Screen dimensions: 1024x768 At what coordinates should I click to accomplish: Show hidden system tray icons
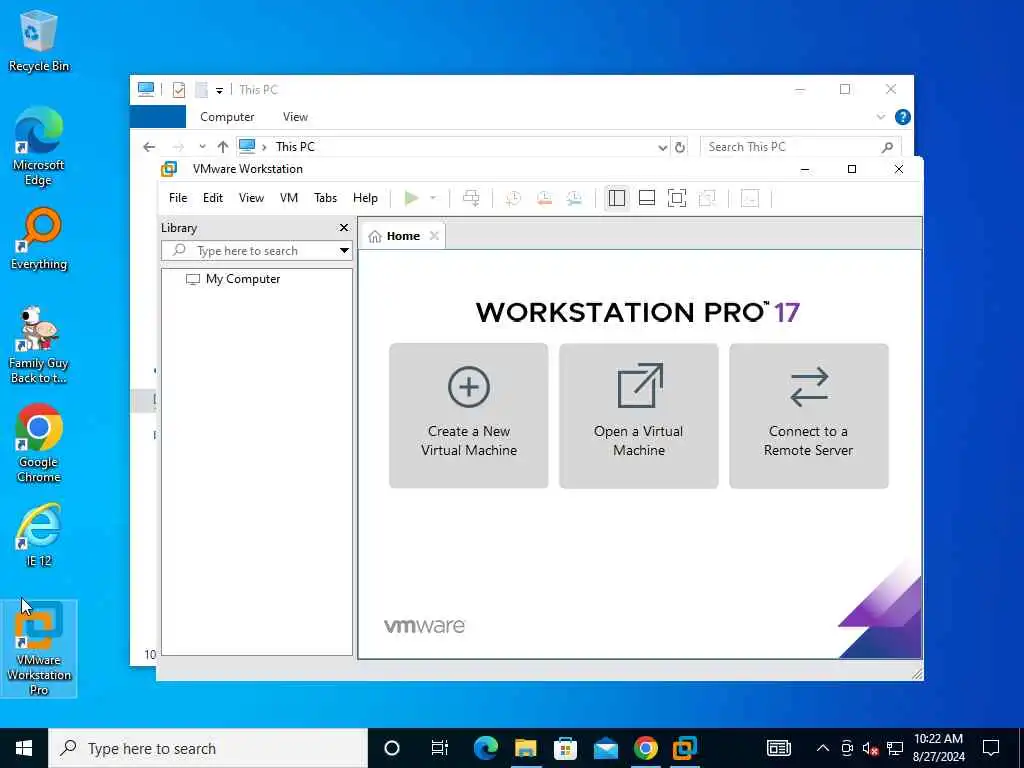(x=823, y=748)
